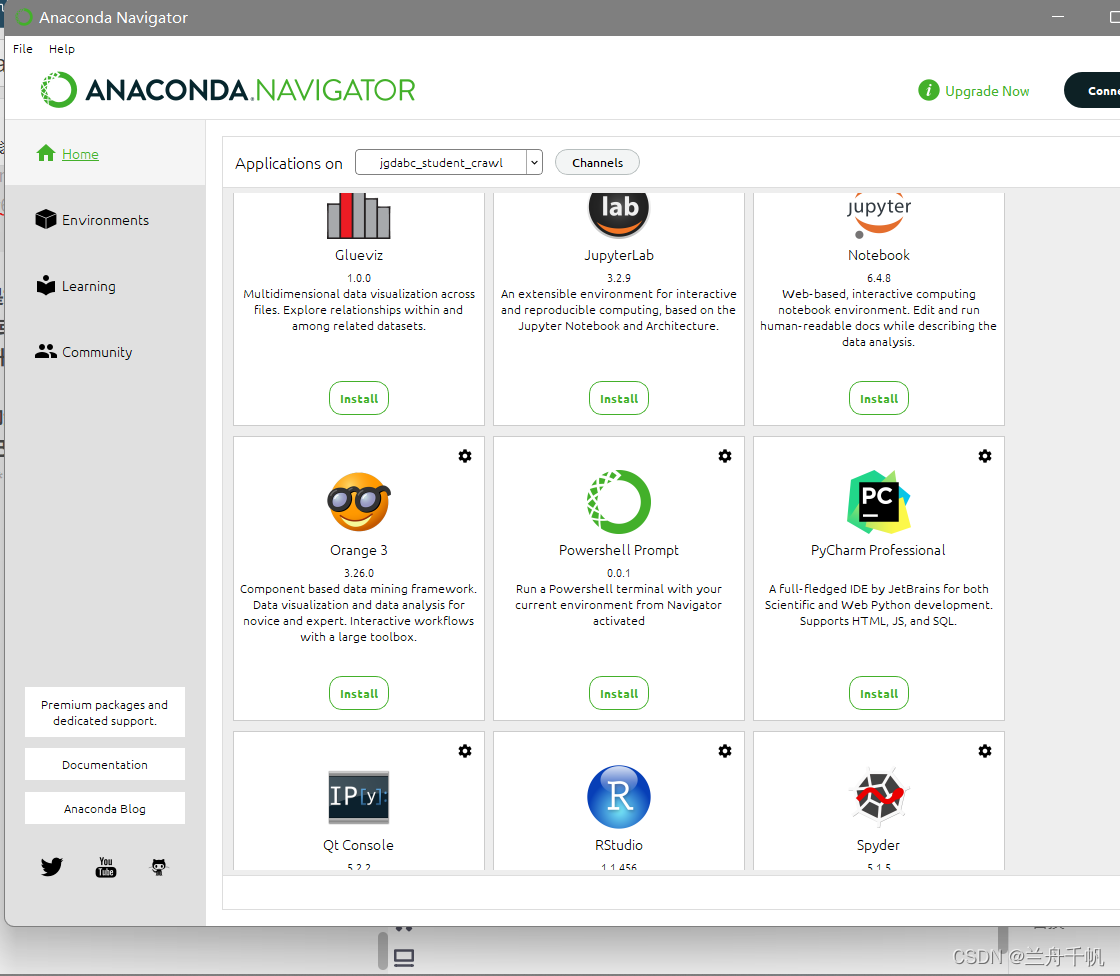Click the Qt Console app title
This screenshot has width=1120, height=976.
359,845
